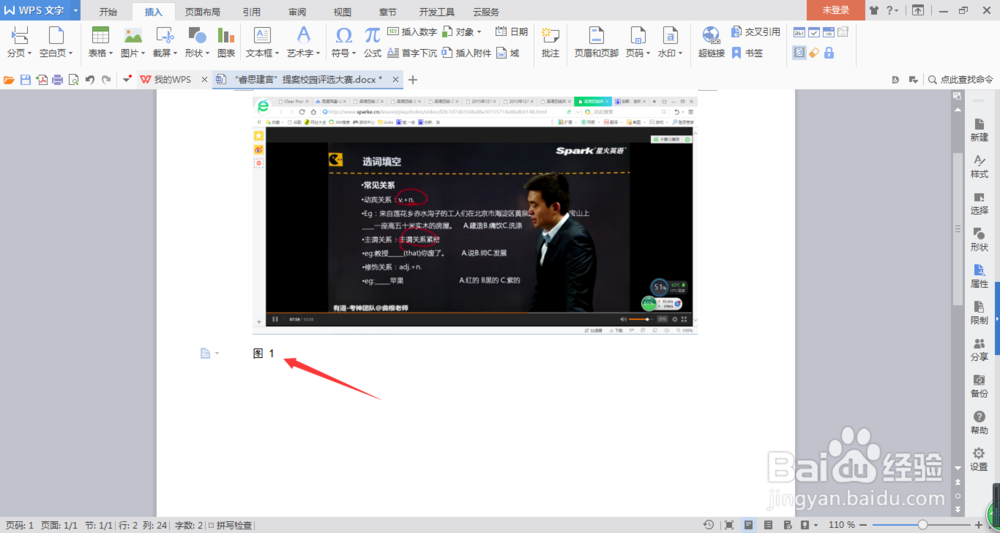Open 属性 in the side panel
Viewport: 1000px width, 533px height.
tap(979, 276)
